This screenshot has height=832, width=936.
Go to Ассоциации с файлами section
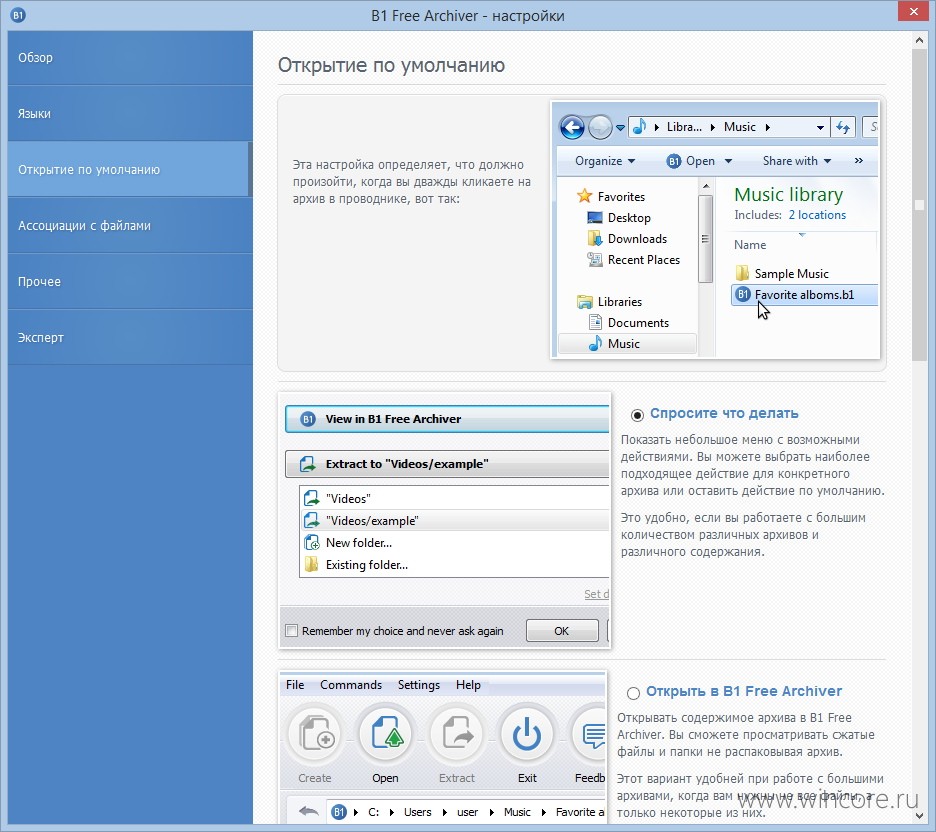[x=130, y=226]
